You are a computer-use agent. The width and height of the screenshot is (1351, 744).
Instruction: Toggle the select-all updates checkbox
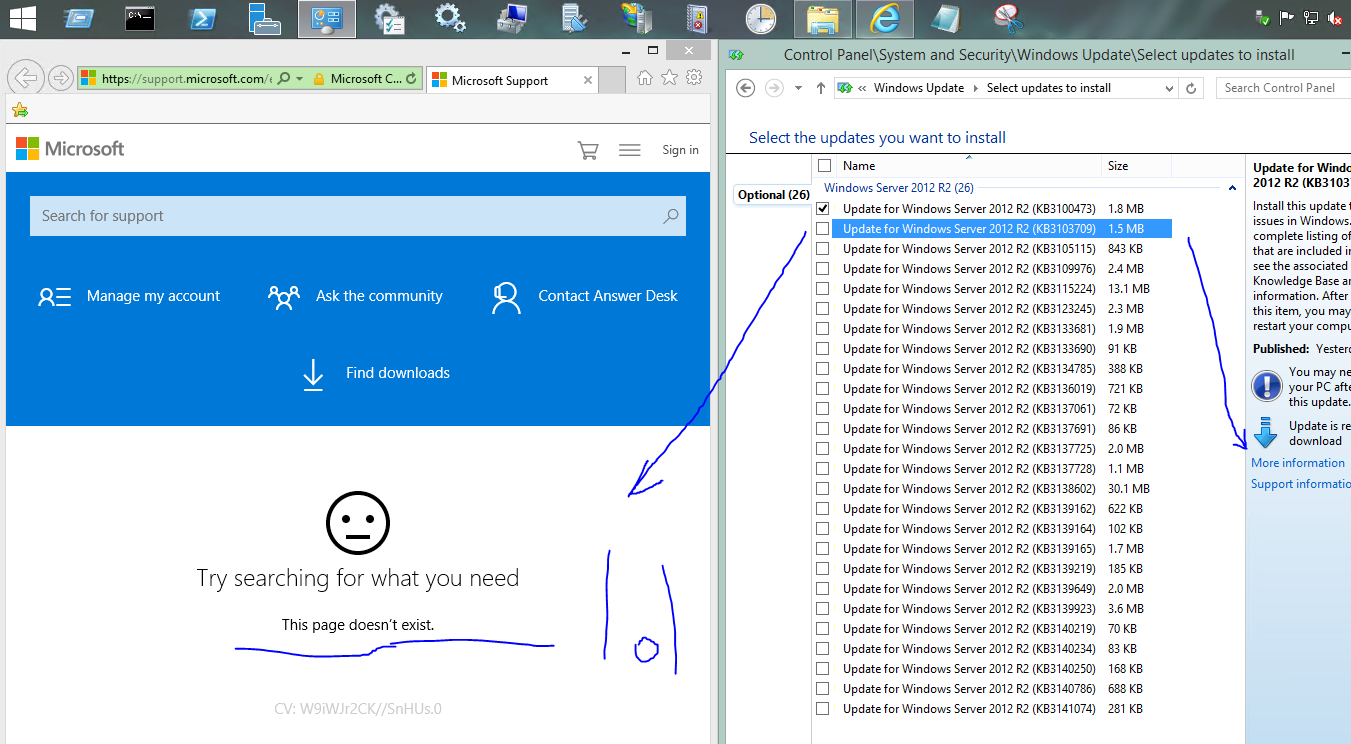click(824, 166)
